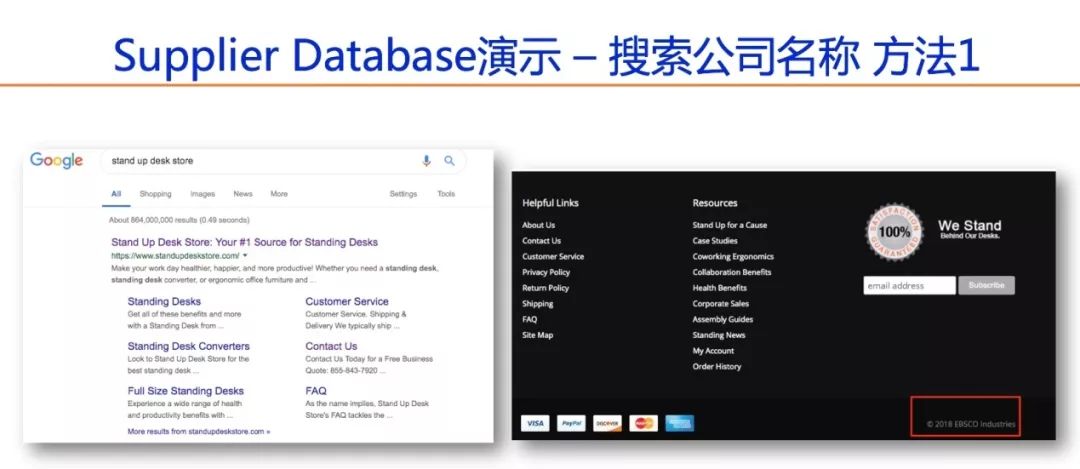Viewport: 1080px width, 469px height.
Task: Switch to the News tab
Action: click(x=242, y=194)
